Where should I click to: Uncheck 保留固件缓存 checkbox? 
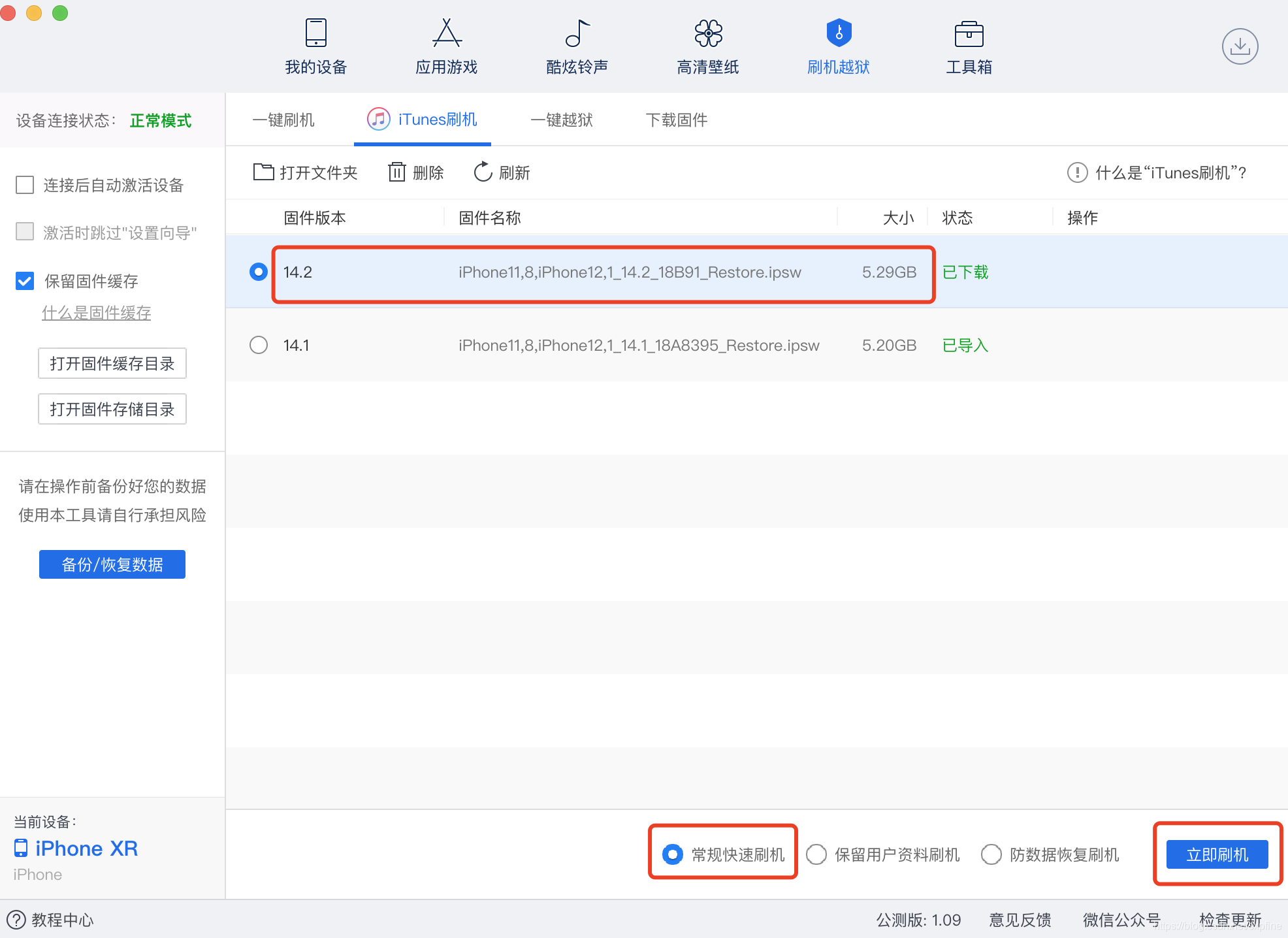(x=25, y=282)
